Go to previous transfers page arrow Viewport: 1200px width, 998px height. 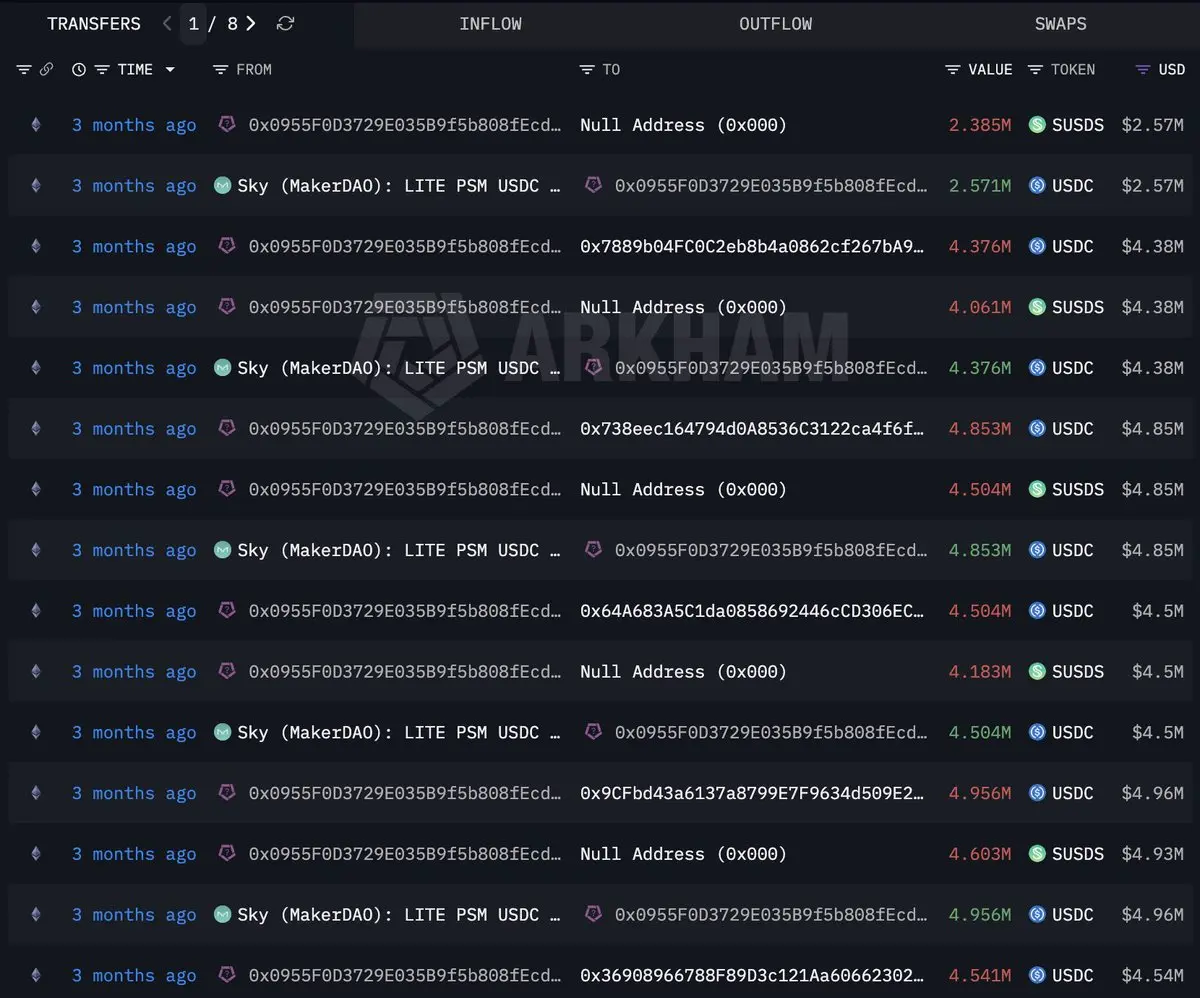[167, 23]
